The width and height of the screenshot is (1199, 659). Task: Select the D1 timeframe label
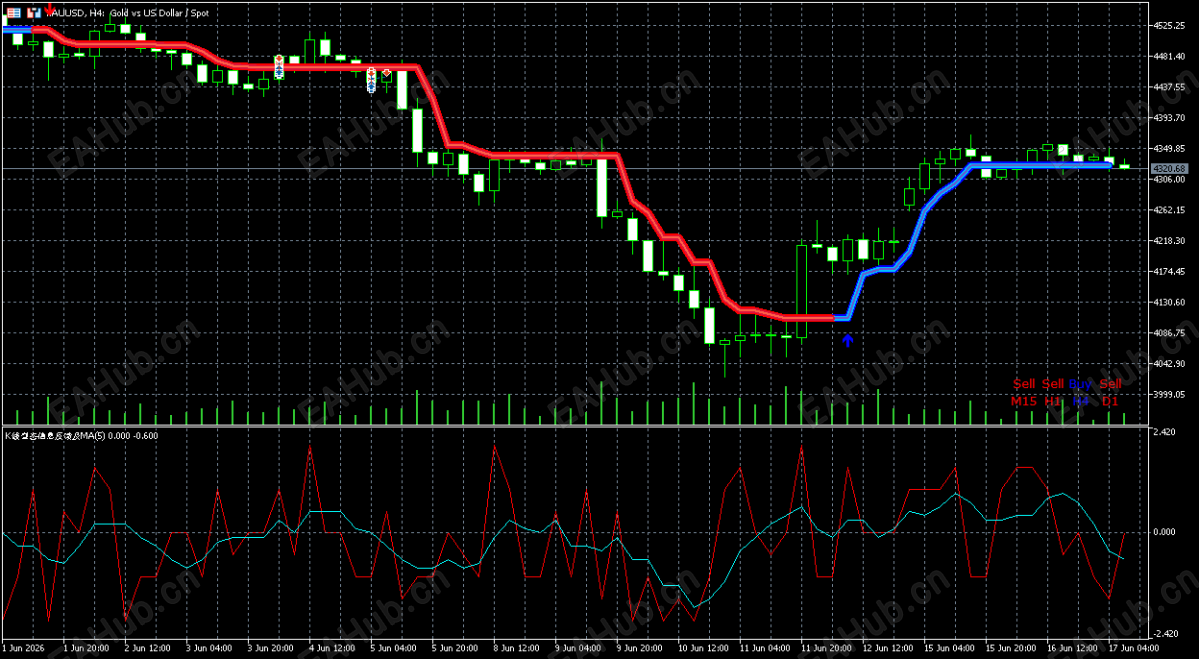tap(1110, 401)
